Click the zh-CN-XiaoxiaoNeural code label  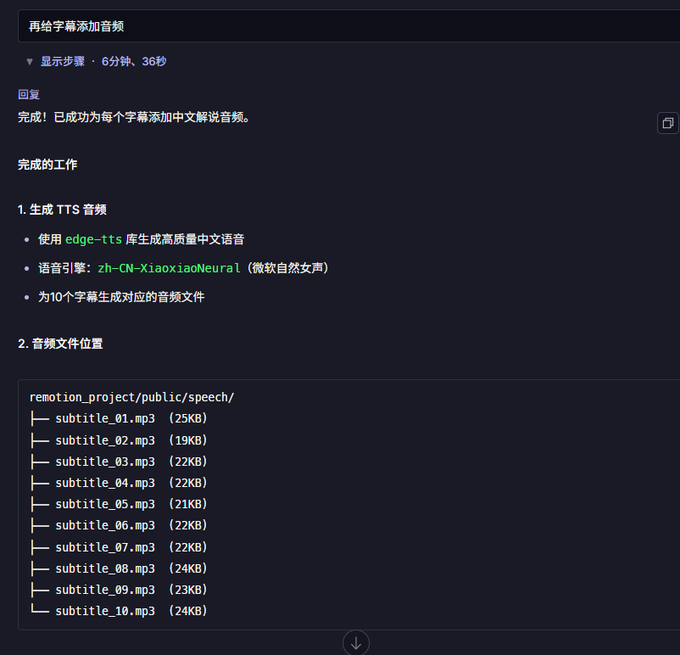coord(169,268)
